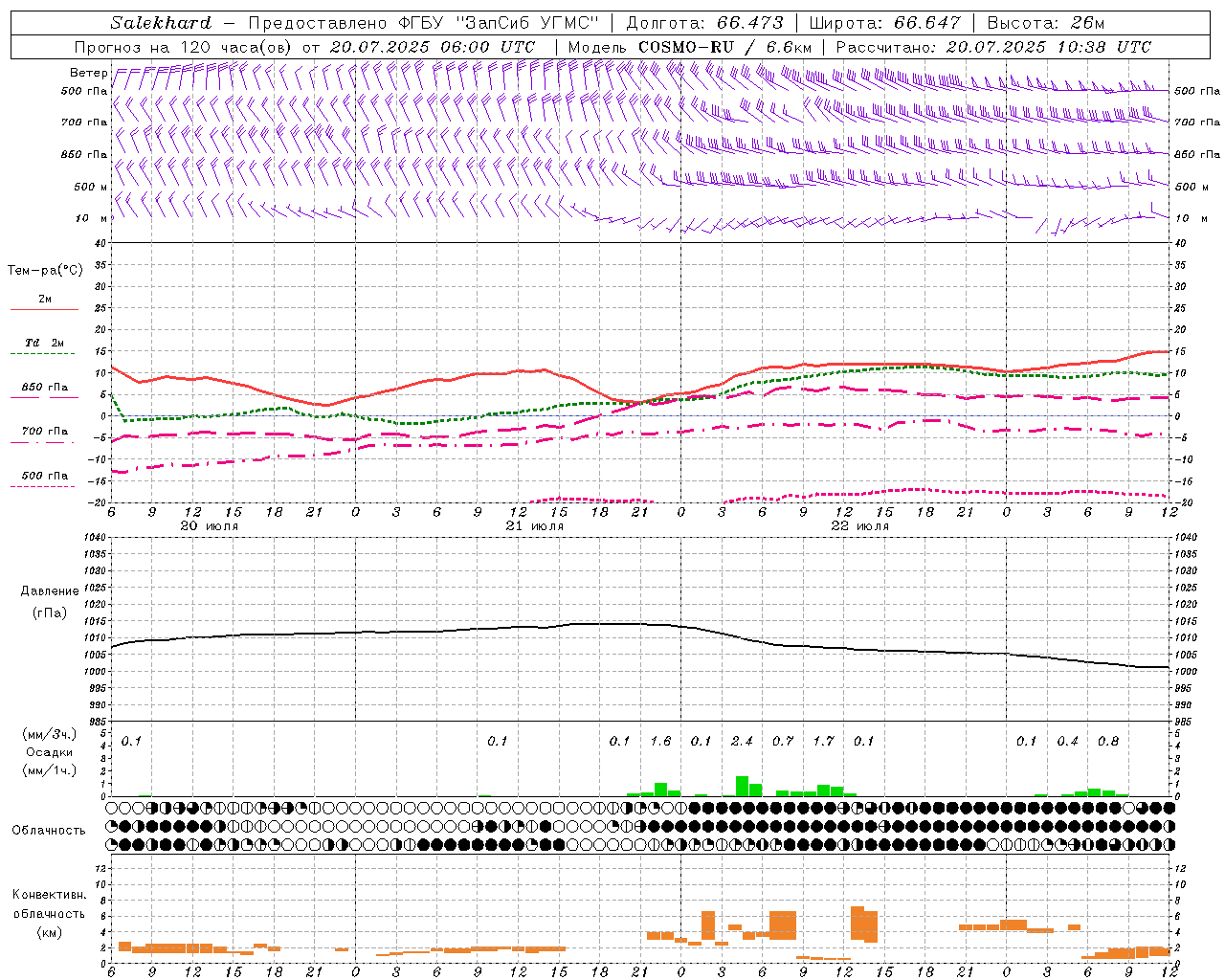Click the 0.4 precipitation total
This screenshot has height=980, width=1225.
pyautogui.click(x=1067, y=741)
